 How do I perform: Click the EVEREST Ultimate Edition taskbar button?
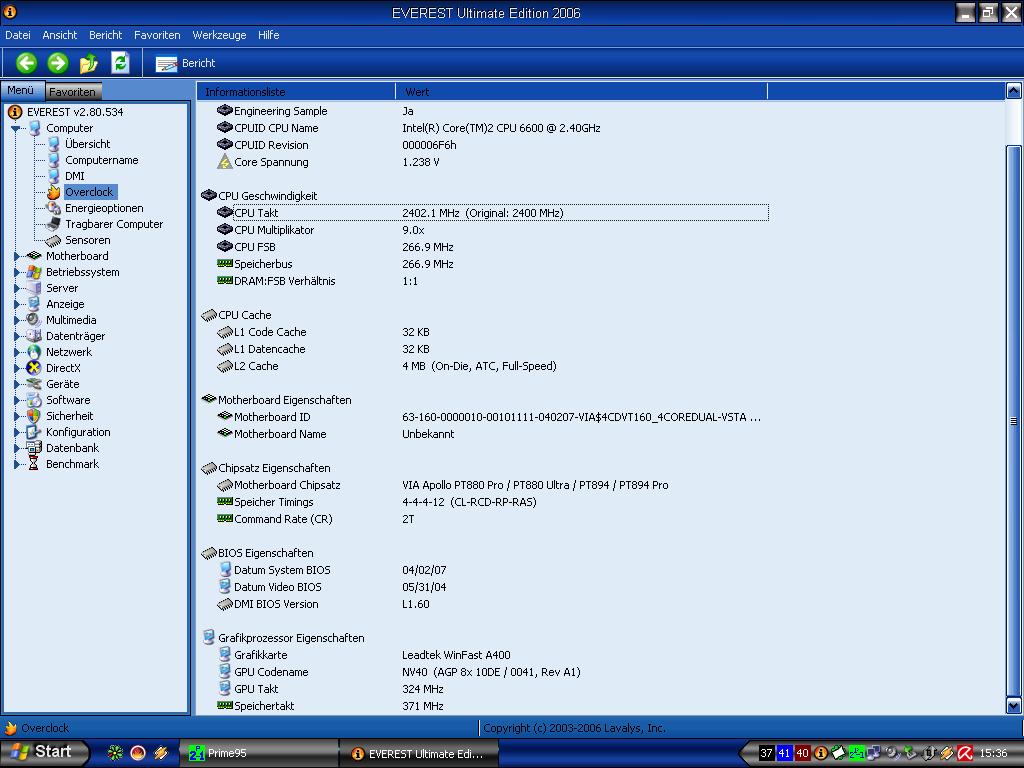pyautogui.click(x=419, y=754)
